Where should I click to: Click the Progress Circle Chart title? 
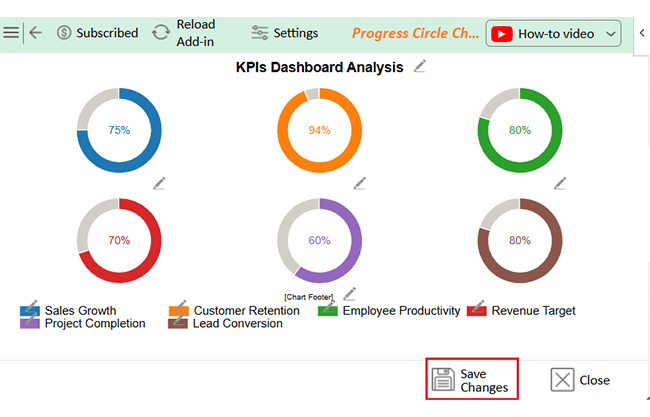pyautogui.click(x=415, y=33)
